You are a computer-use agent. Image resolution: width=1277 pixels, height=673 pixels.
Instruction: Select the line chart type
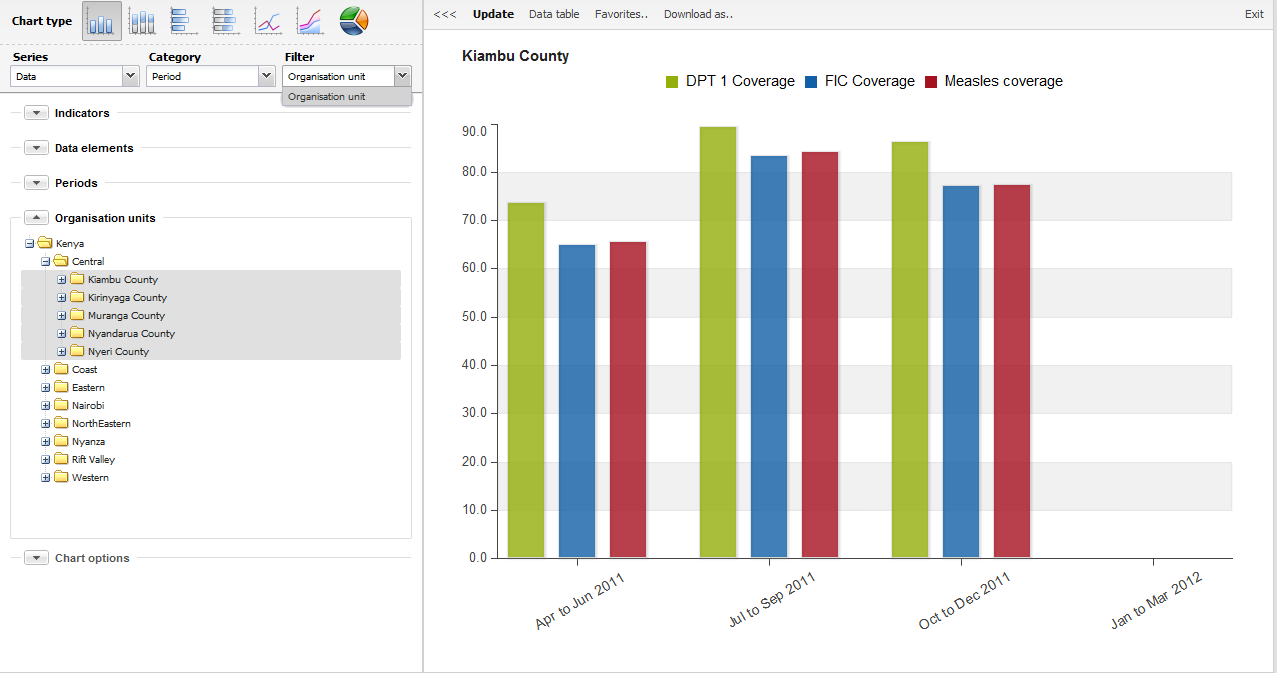267,21
